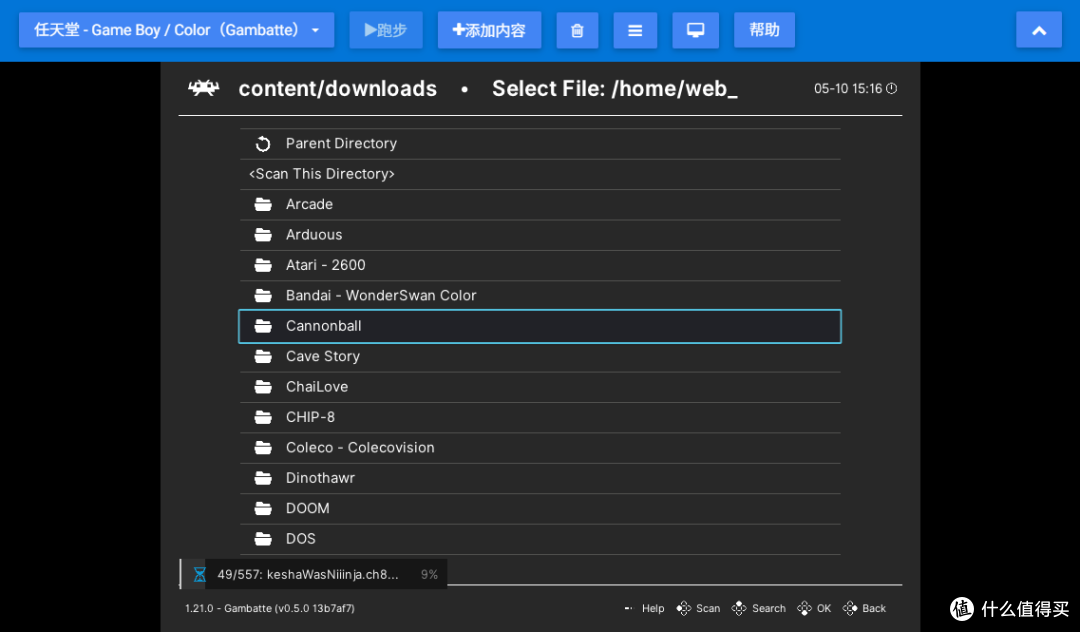Screen dimensions: 1080x632
Task: Select <Scan This Directory> entry
Action: (540, 174)
